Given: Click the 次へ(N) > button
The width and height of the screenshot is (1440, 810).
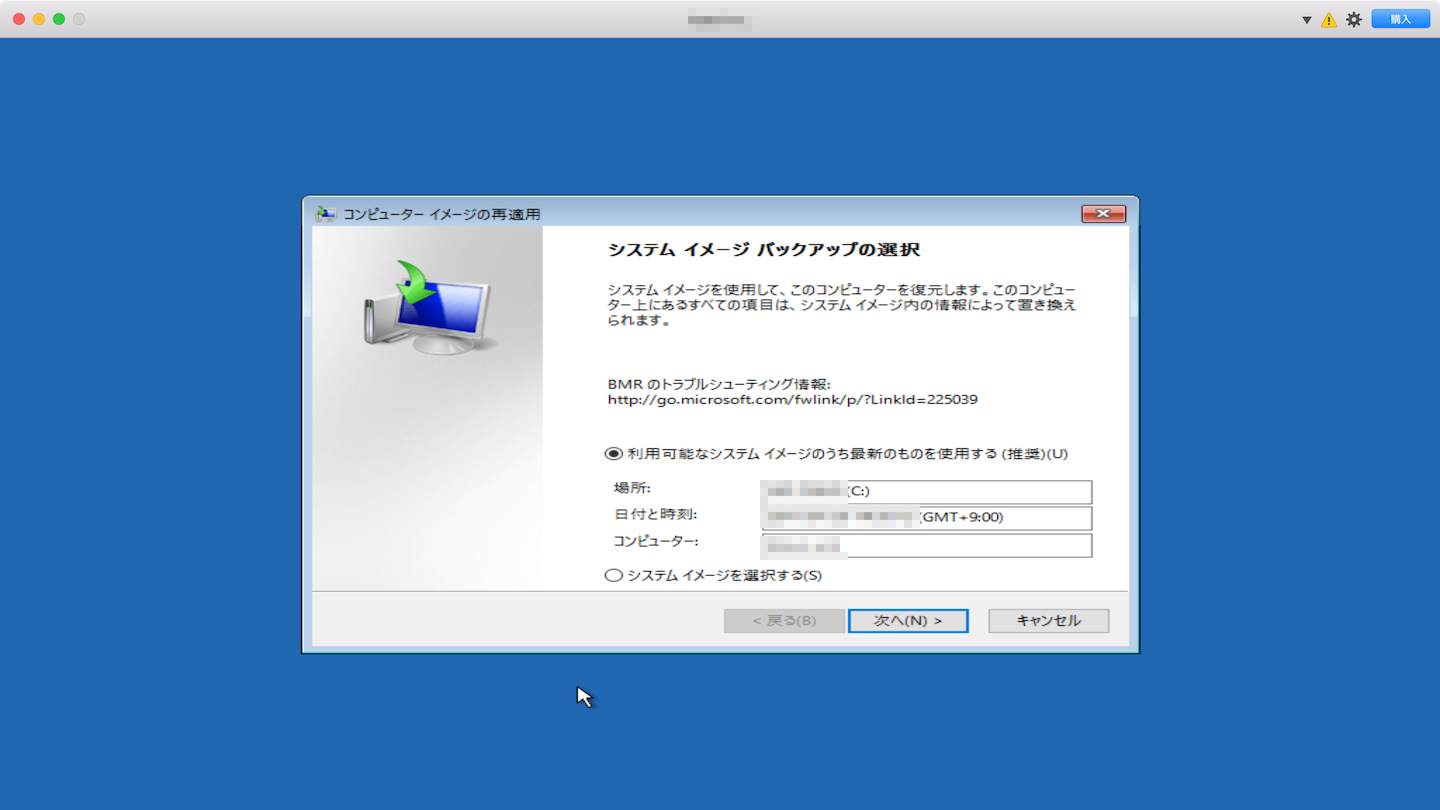Looking at the screenshot, I should (x=908, y=621).
